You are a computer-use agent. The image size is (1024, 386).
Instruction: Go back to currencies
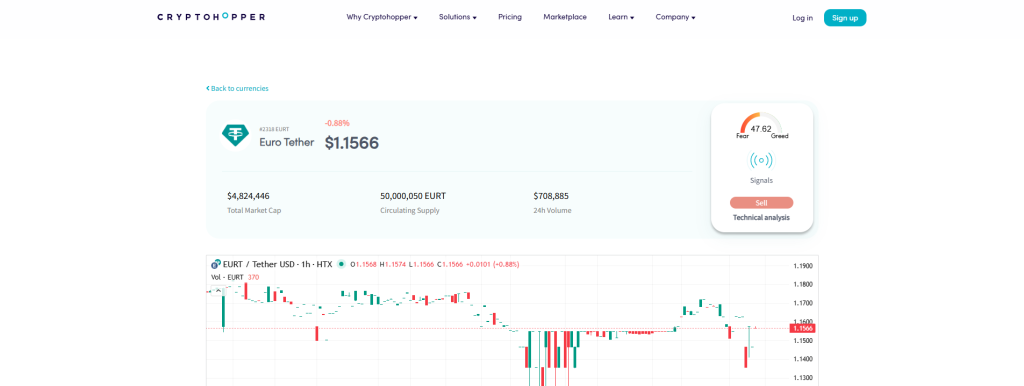coord(237,88)
